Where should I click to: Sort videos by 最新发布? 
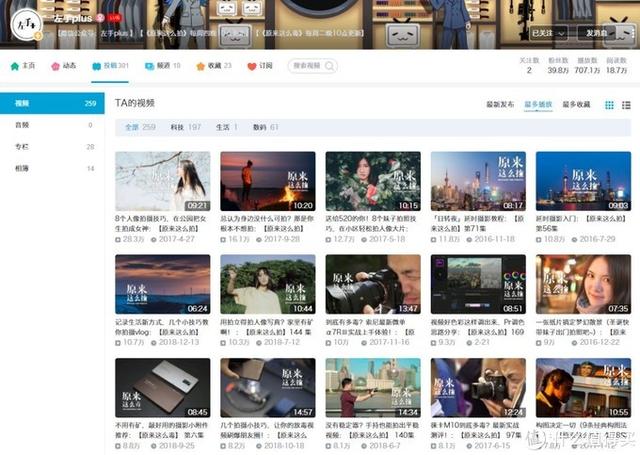500,104
